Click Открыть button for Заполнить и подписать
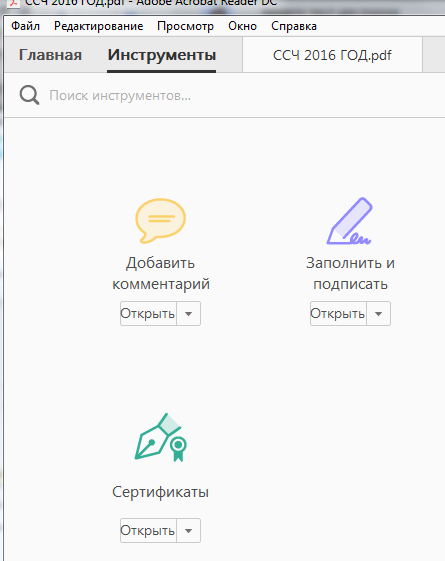 (338, 314)
